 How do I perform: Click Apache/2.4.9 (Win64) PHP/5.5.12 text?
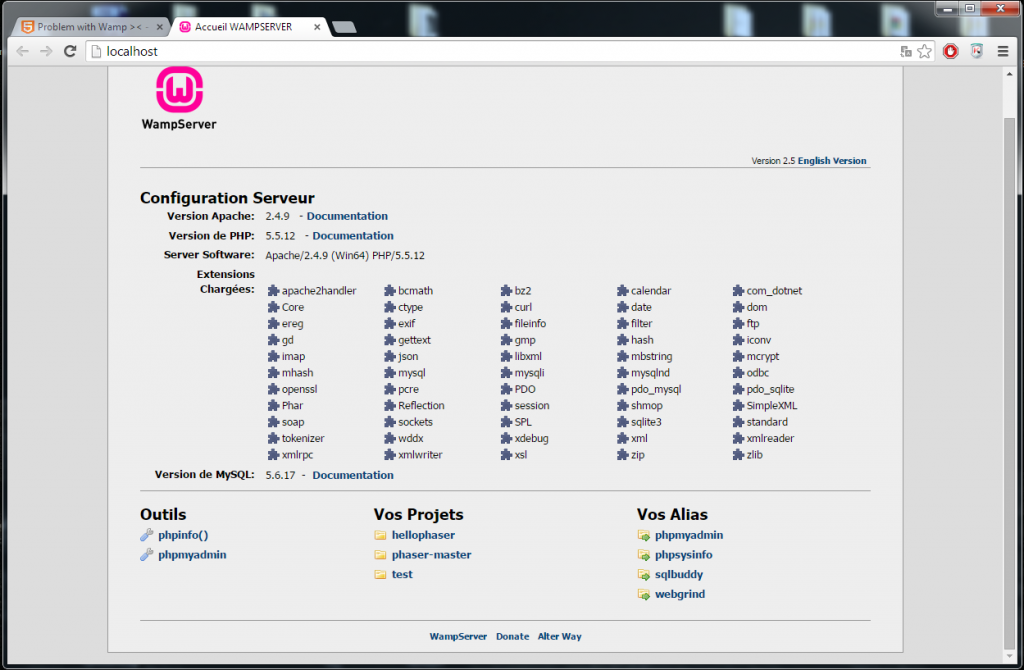345,255
